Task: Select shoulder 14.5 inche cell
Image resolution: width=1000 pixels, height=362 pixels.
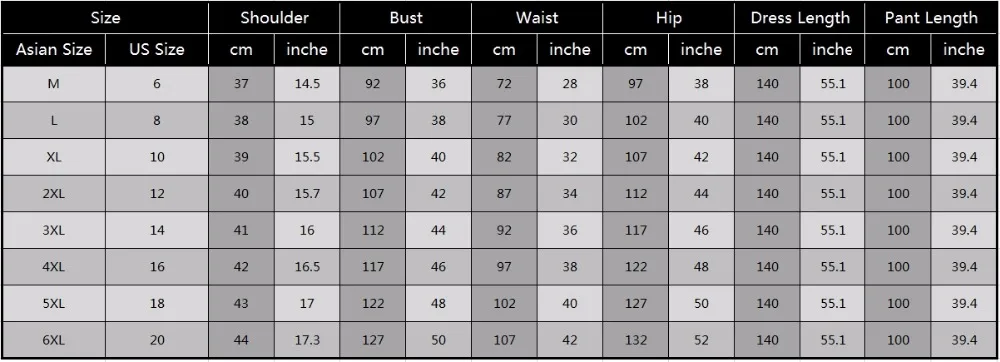Action: [x=307, y=83]
